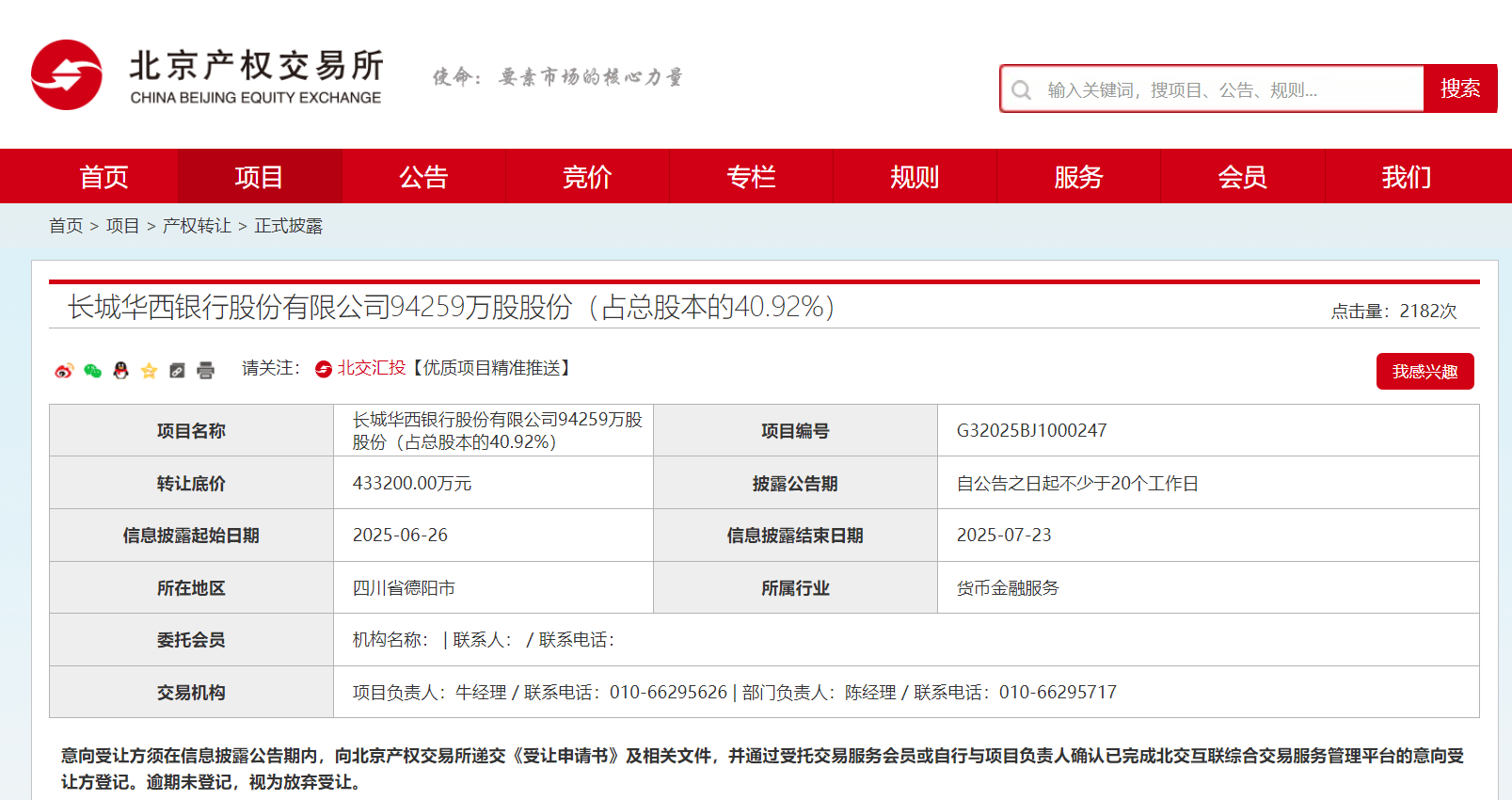Print the page with the printer icon

pos(205,371)
